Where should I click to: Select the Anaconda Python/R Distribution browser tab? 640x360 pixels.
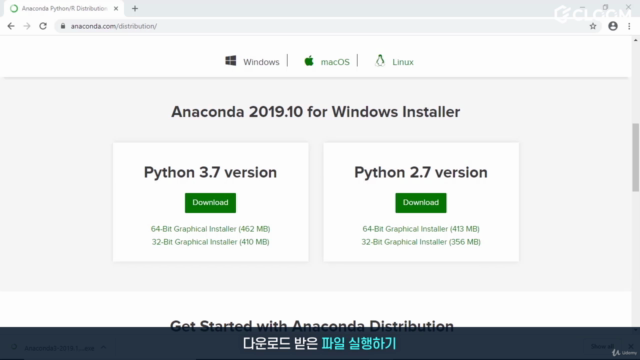64,9
